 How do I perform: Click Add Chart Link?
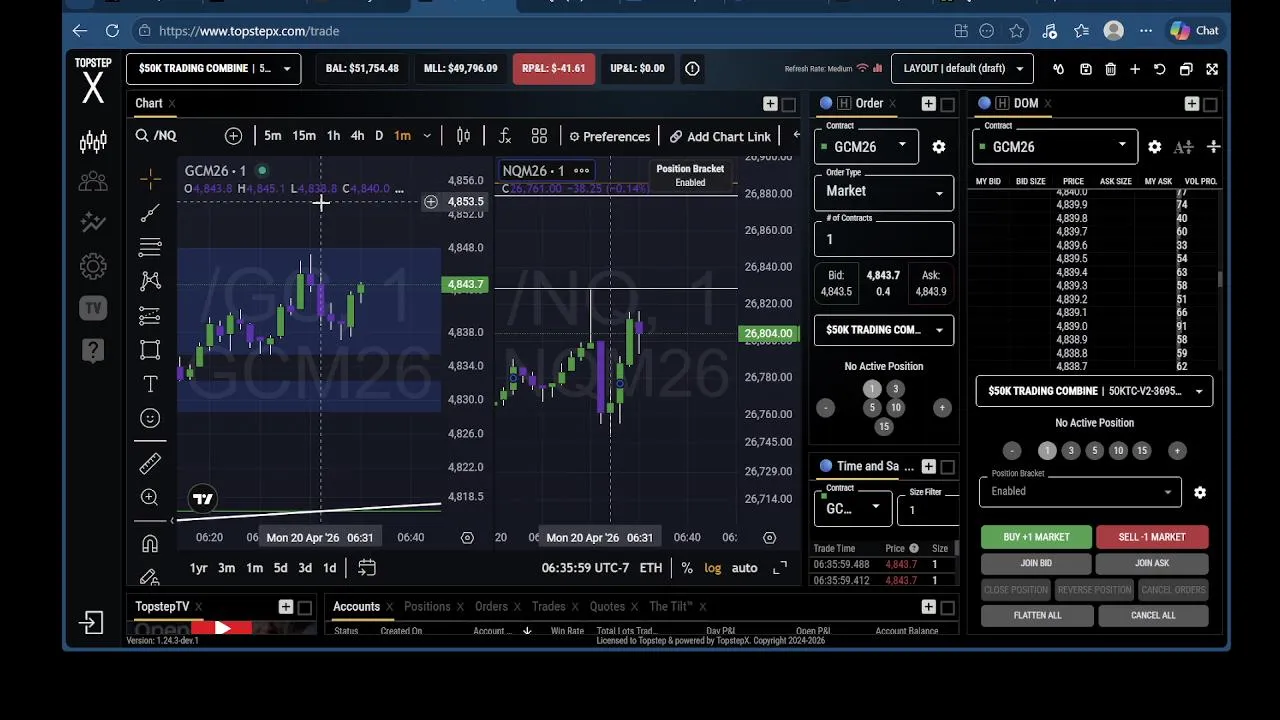pyautogui.click(x=720, y=136)
